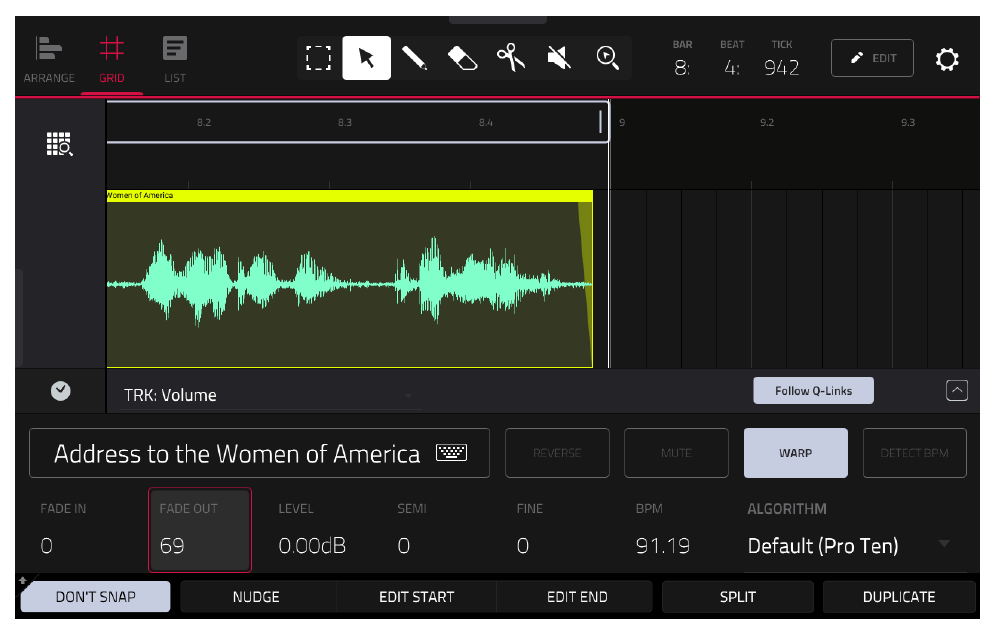Click the Bar position value

tap(682, 67)
